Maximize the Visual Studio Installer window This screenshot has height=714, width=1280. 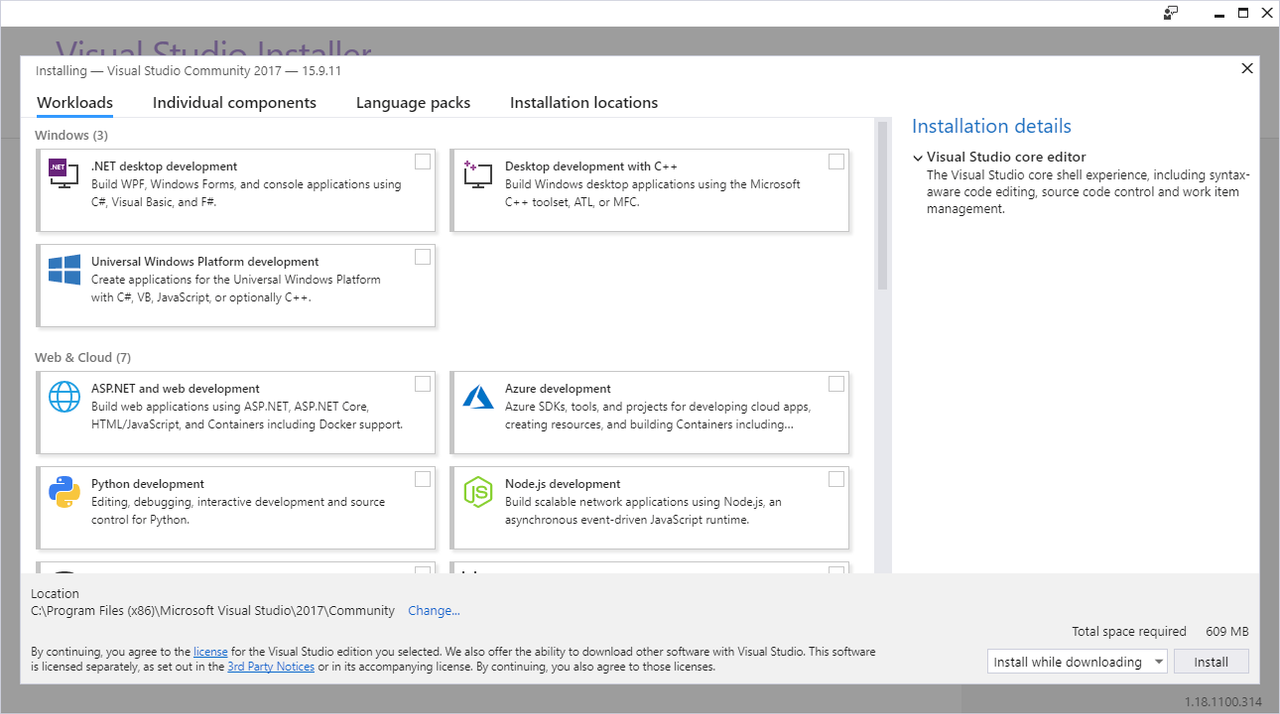[x=1243, y=13]
